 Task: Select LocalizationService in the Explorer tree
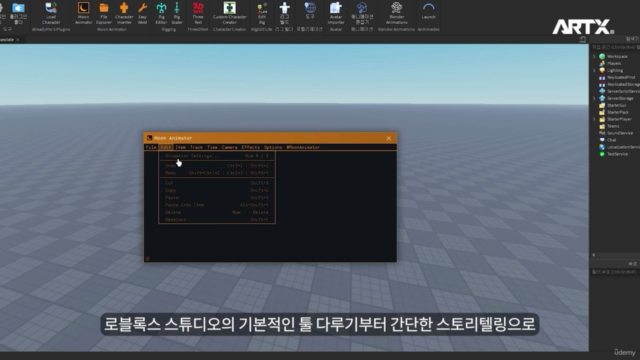point(623,147)
